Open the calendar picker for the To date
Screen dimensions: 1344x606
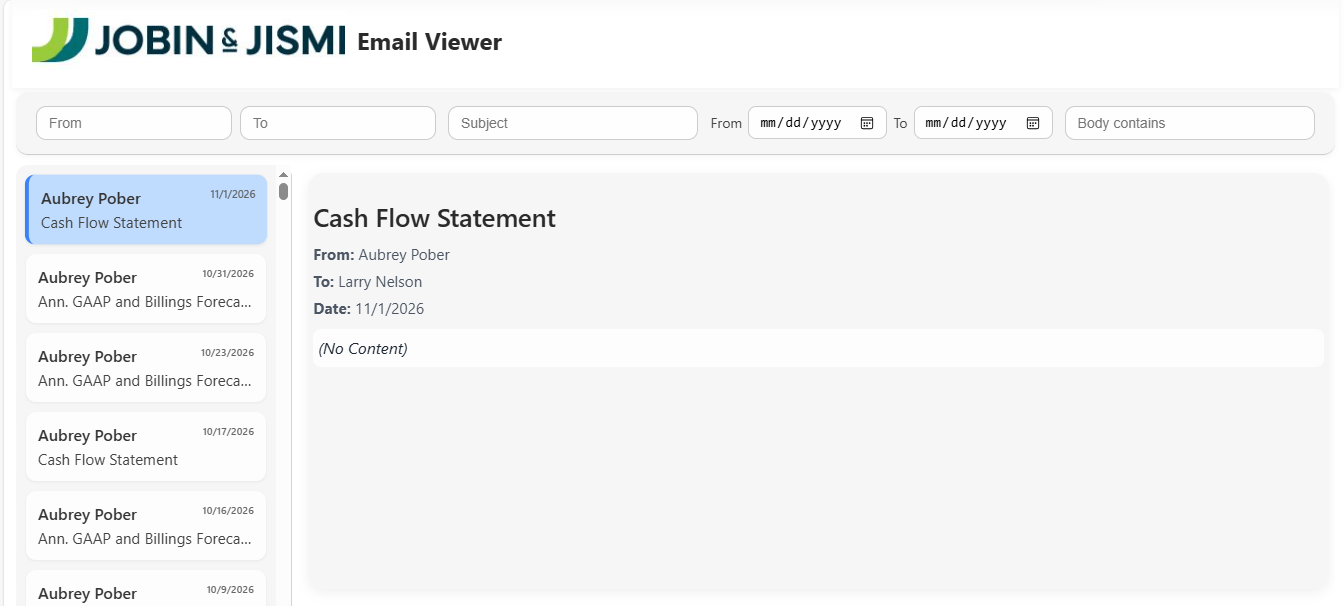click(x=1032, y=122)
